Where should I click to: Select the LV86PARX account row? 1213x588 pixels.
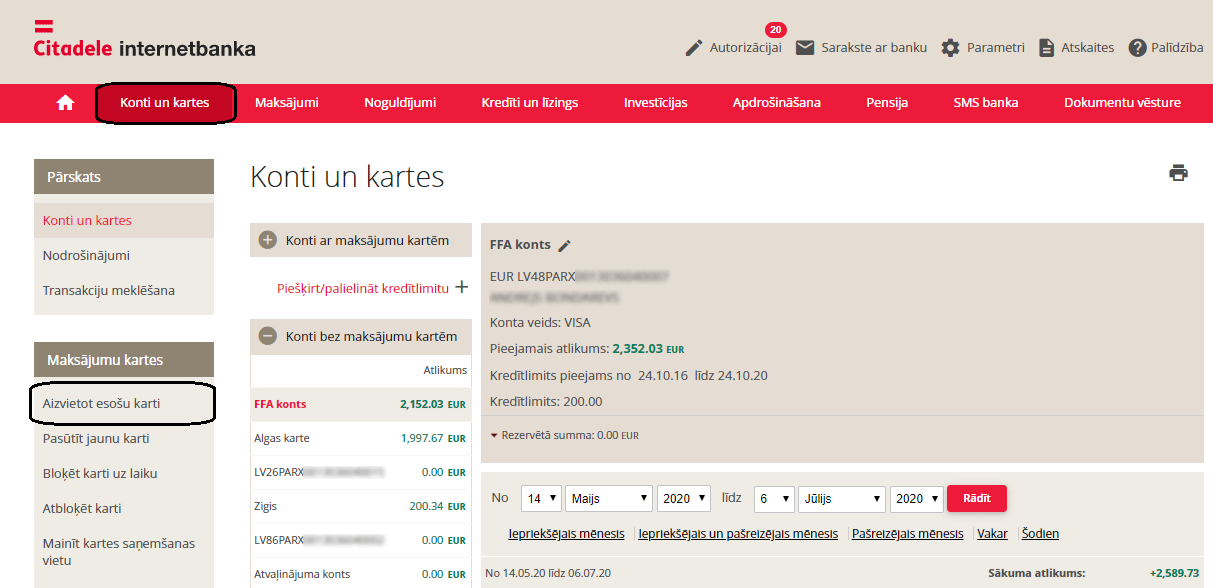pos(361,540)
